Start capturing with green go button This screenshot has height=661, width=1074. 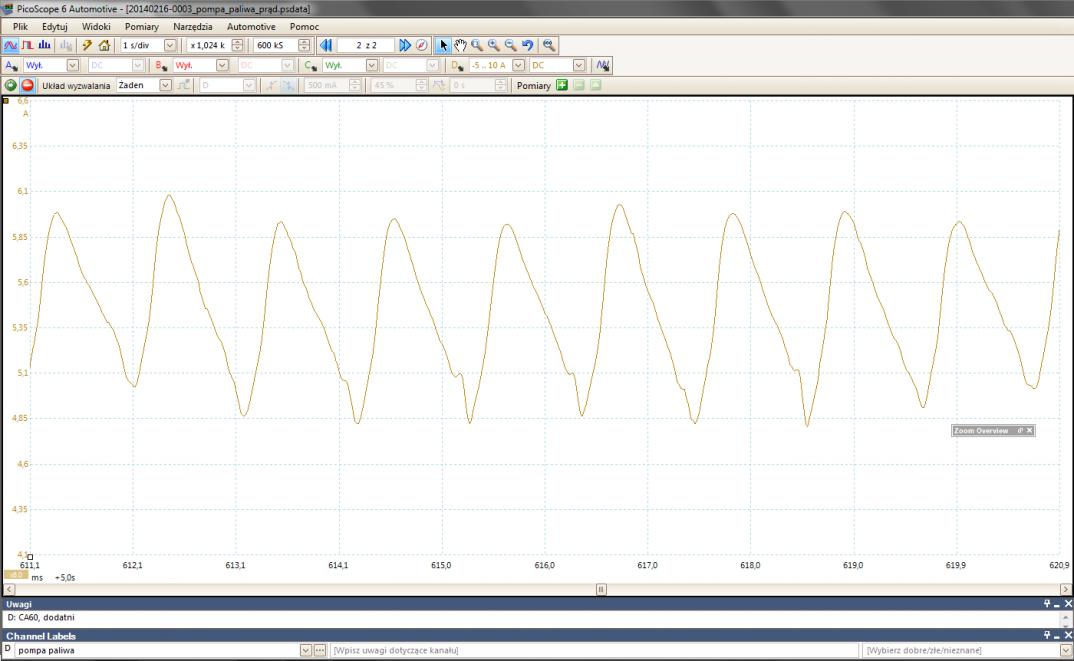pyautogui.click(x=11, y=85)
